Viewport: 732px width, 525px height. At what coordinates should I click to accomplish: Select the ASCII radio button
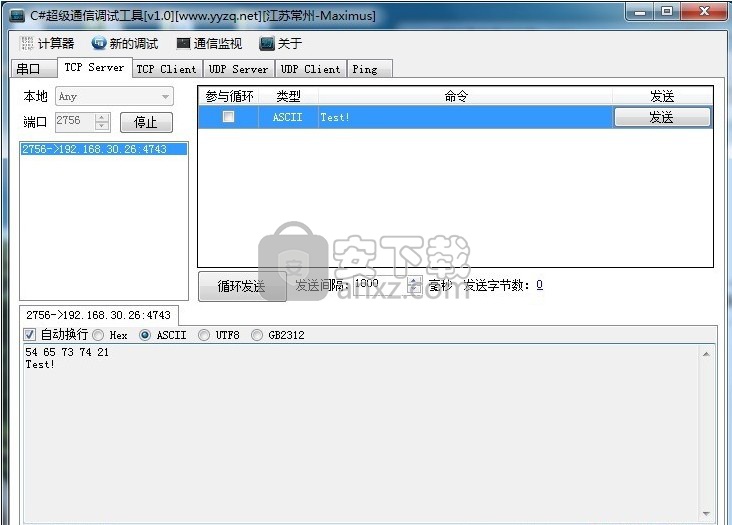145,335
